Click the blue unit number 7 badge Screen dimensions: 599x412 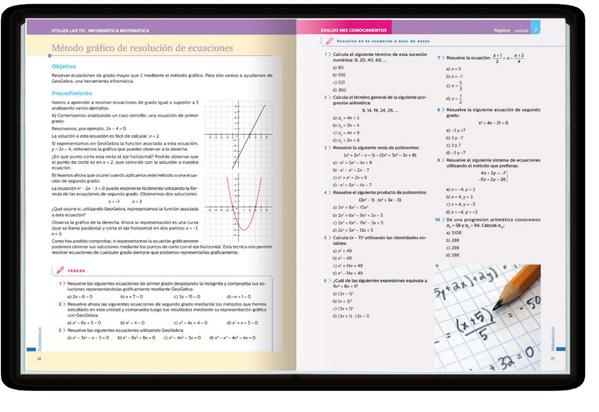click(x=536, y=29)
